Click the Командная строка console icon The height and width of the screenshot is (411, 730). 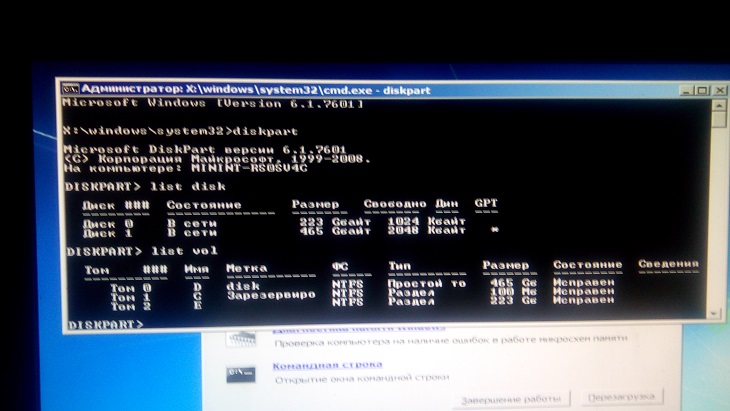tap(241, 371)
